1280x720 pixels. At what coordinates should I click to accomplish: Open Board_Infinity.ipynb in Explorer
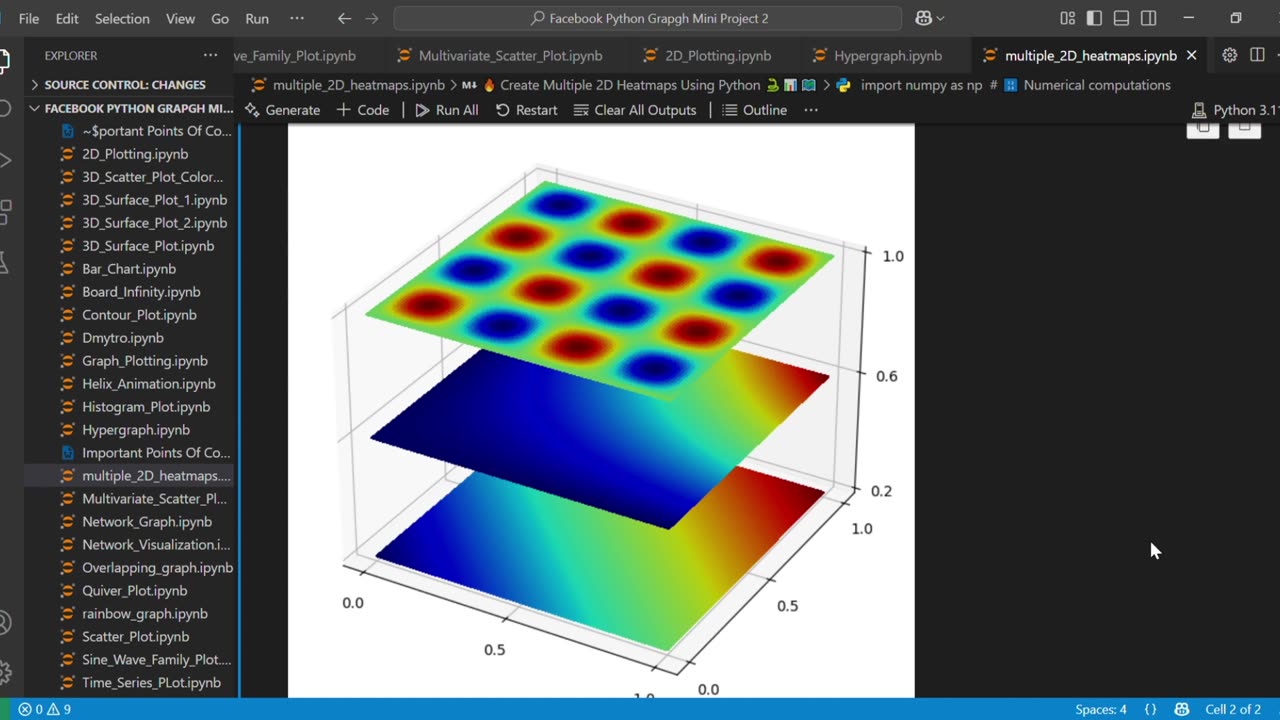coord(141,292)
